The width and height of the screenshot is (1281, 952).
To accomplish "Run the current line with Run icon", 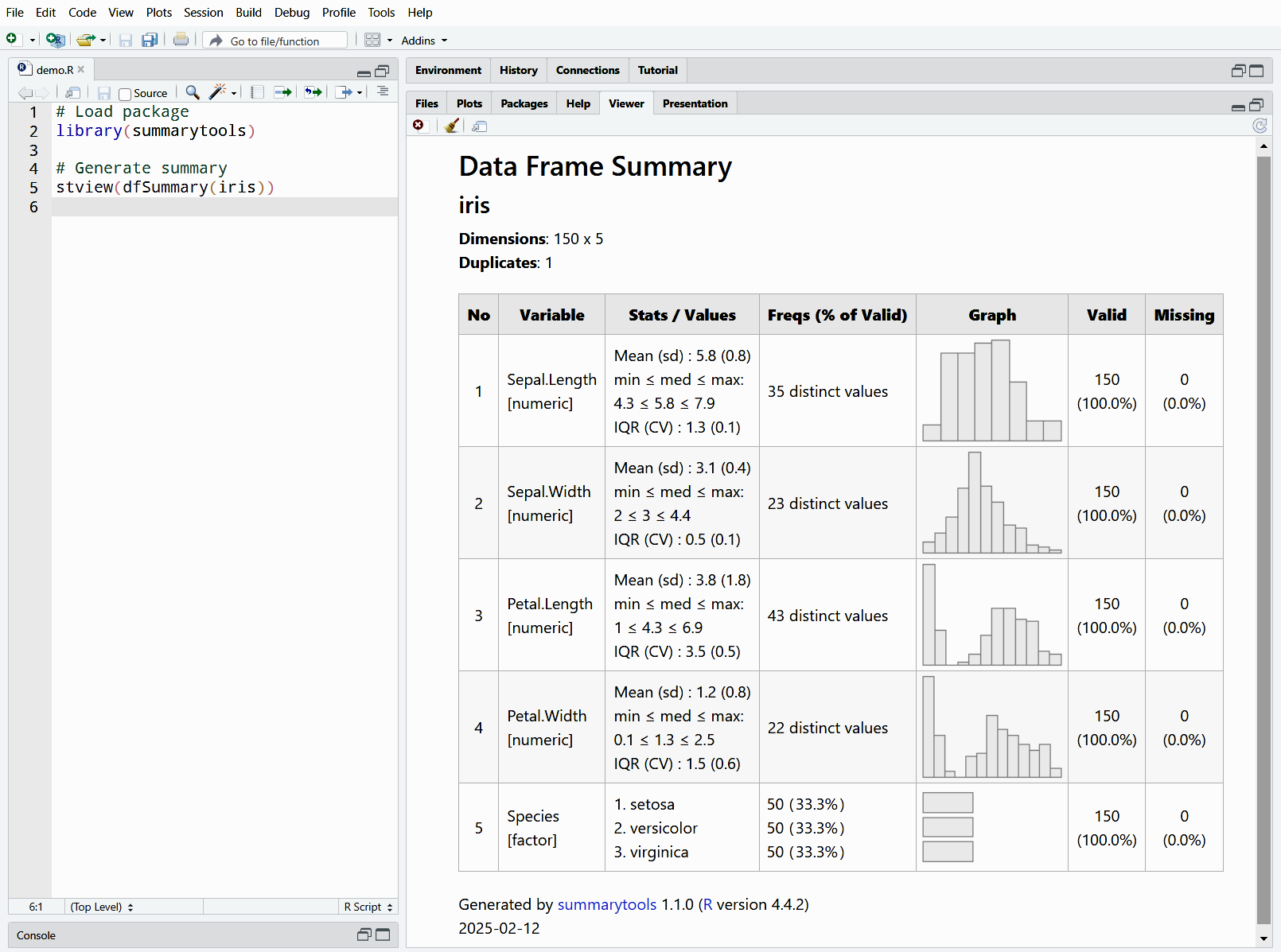I will pyautogui.click(x=282, y=92).
